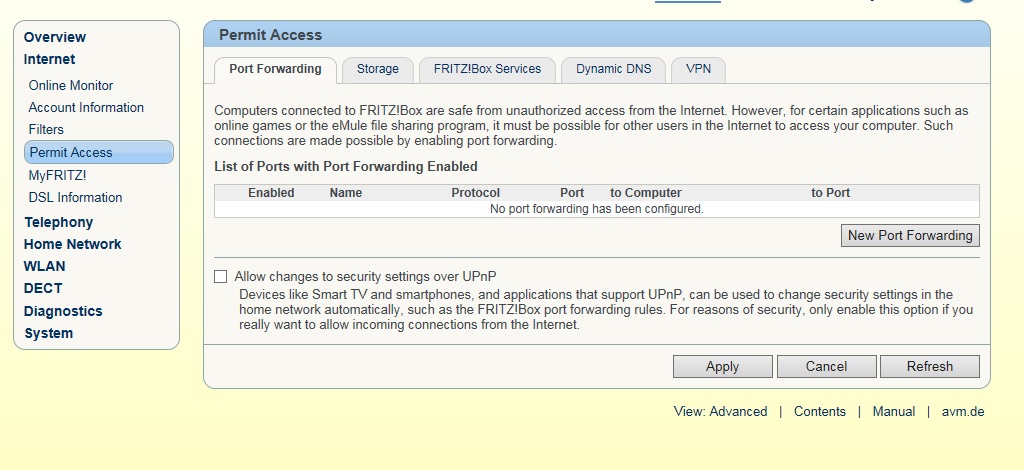Open the FRITZ!Box Services tab

pyautogui.click(x=487, y=69)
